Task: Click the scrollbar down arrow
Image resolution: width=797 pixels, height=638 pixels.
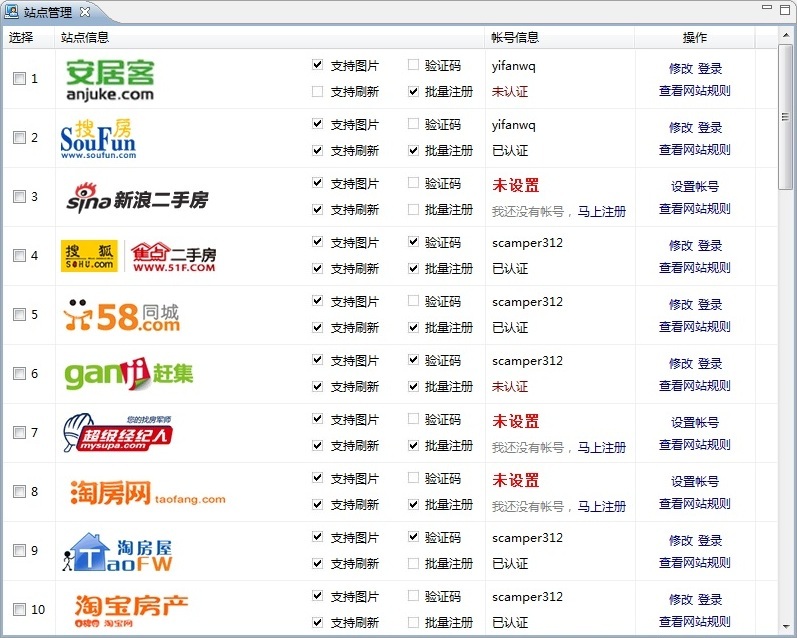Action: [785, 627]
